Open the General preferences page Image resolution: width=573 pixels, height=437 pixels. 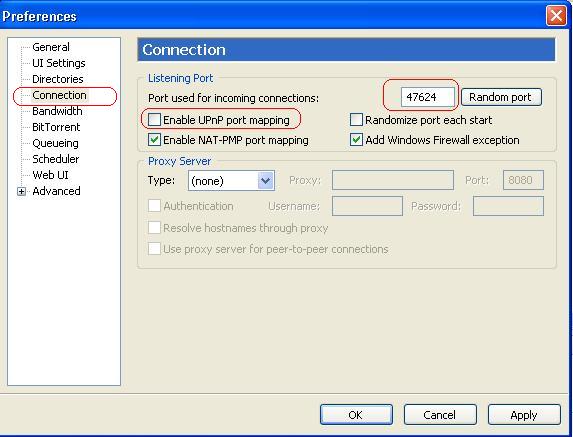coord(51,47)
